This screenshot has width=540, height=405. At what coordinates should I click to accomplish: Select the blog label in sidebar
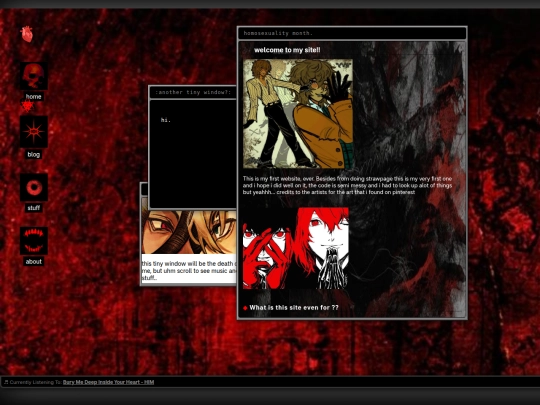[34, 155]
